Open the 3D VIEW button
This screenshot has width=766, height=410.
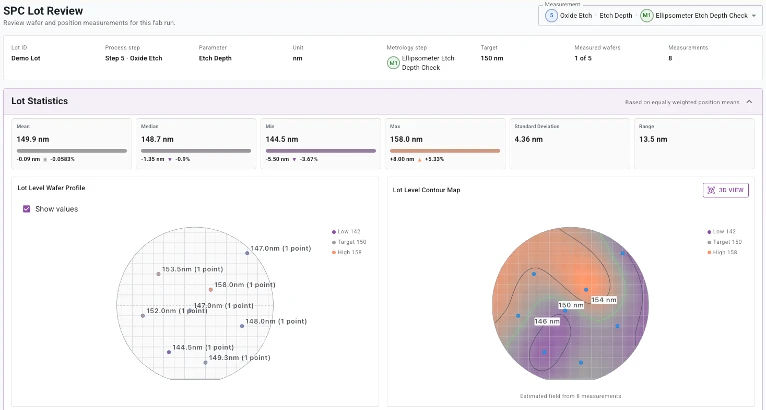tap(725, 190)
